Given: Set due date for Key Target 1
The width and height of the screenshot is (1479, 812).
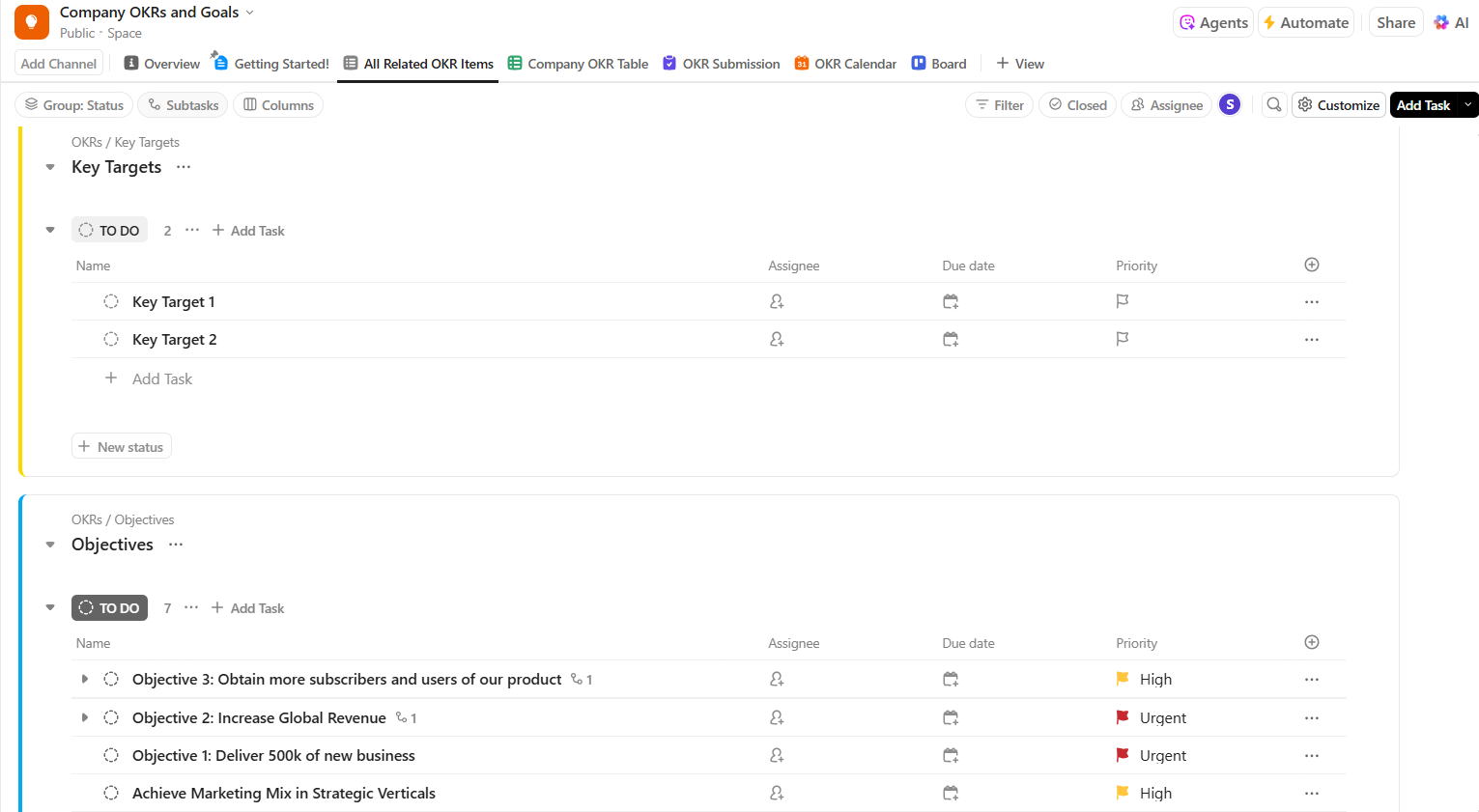Looking at the screenshot, I should pos(951,302).
